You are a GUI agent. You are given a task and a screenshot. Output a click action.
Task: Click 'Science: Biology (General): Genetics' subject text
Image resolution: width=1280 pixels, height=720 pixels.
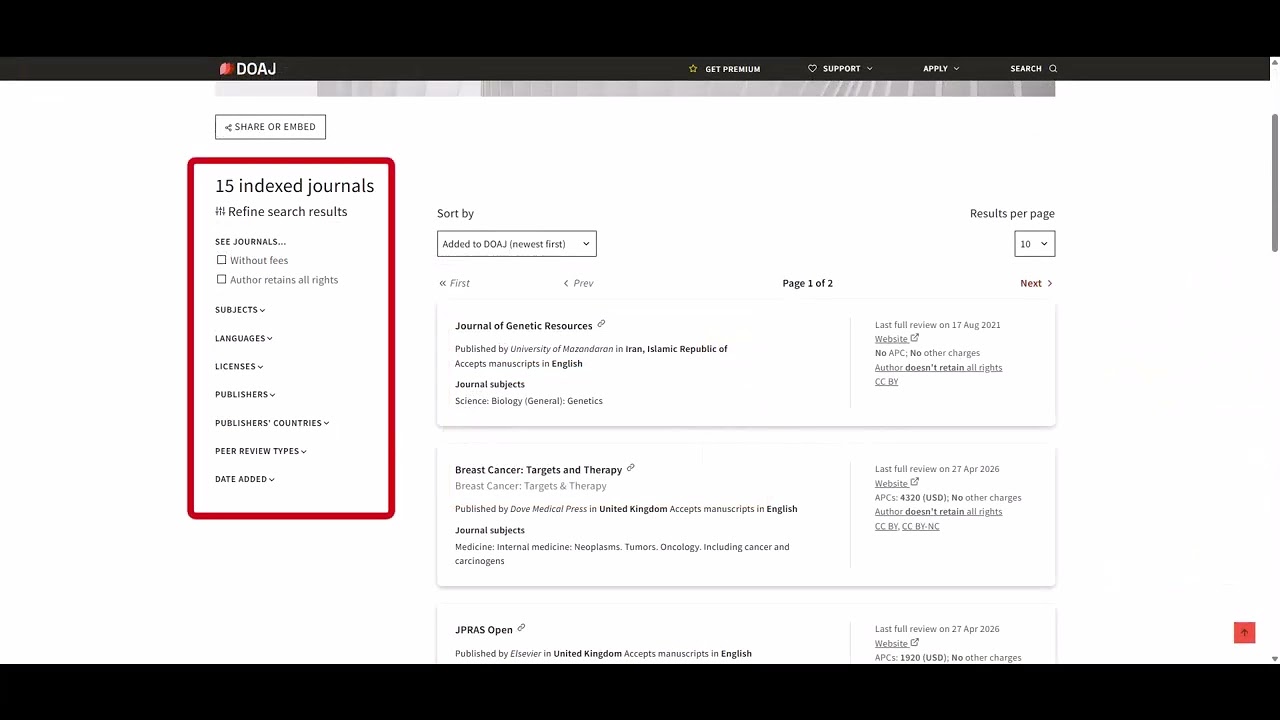click(529, 401)
